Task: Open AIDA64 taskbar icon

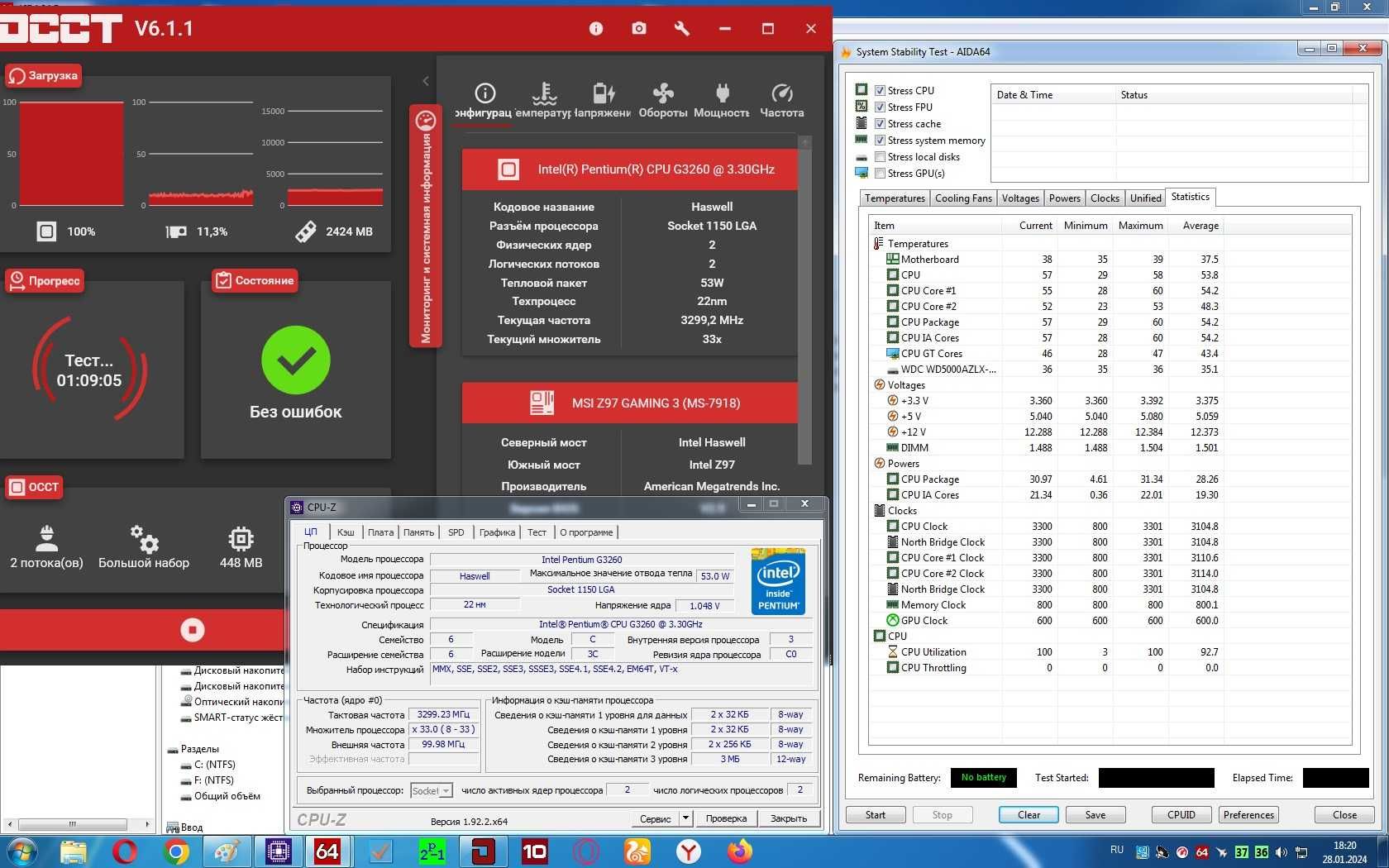Action: coord(327,851)
